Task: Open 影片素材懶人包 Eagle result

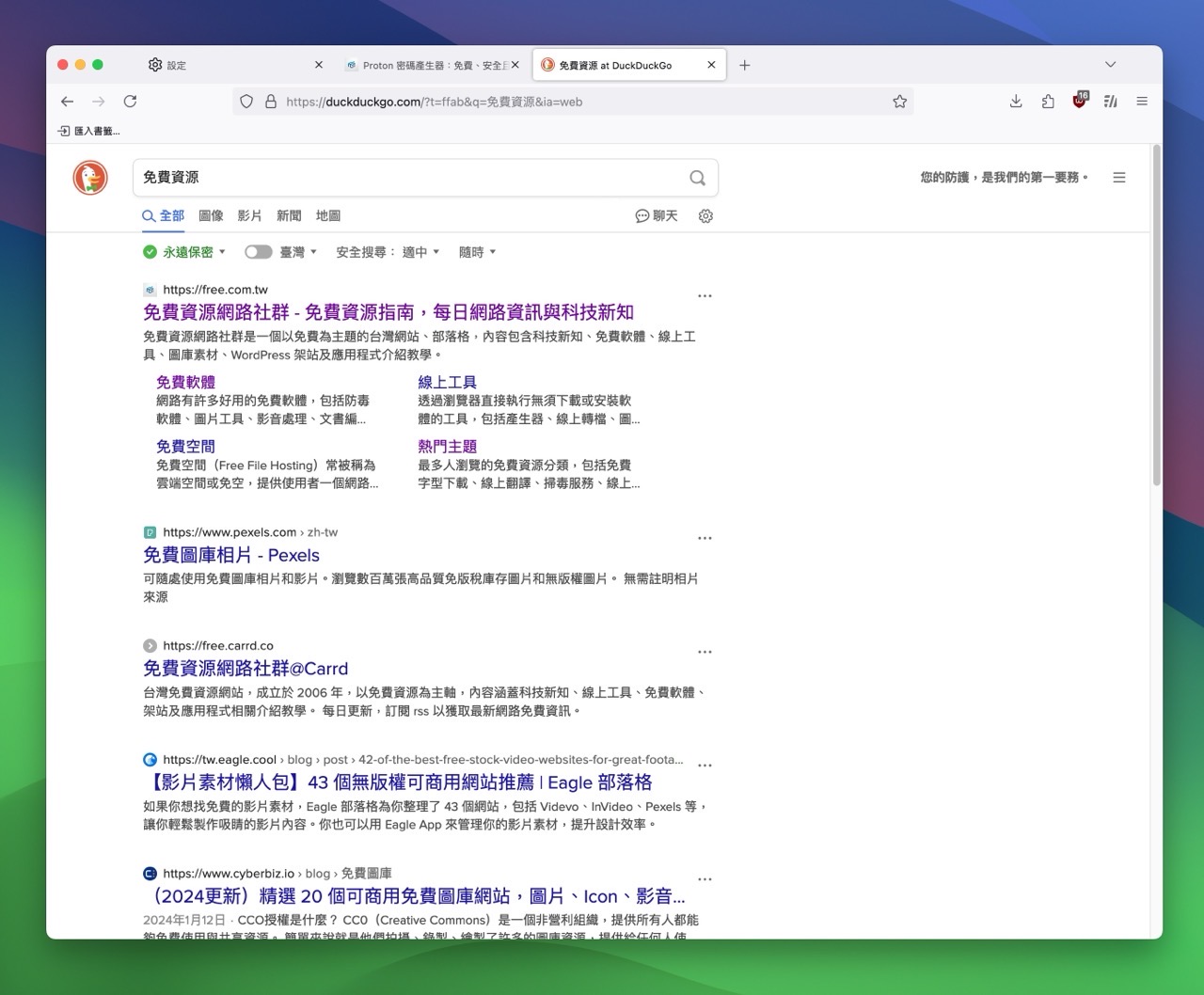Action: [398, 782]
